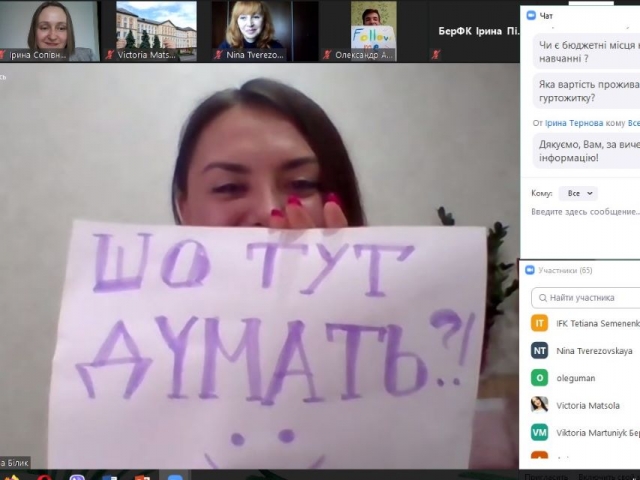
Task: Click the chat message about бюджетні місця
Action: (587, 51)
